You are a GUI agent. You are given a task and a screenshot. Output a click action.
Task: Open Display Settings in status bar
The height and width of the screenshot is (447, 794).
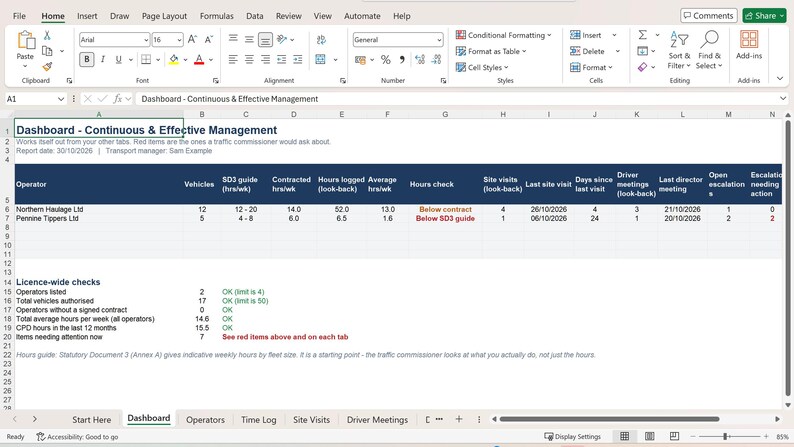click(x=572, y=436)
